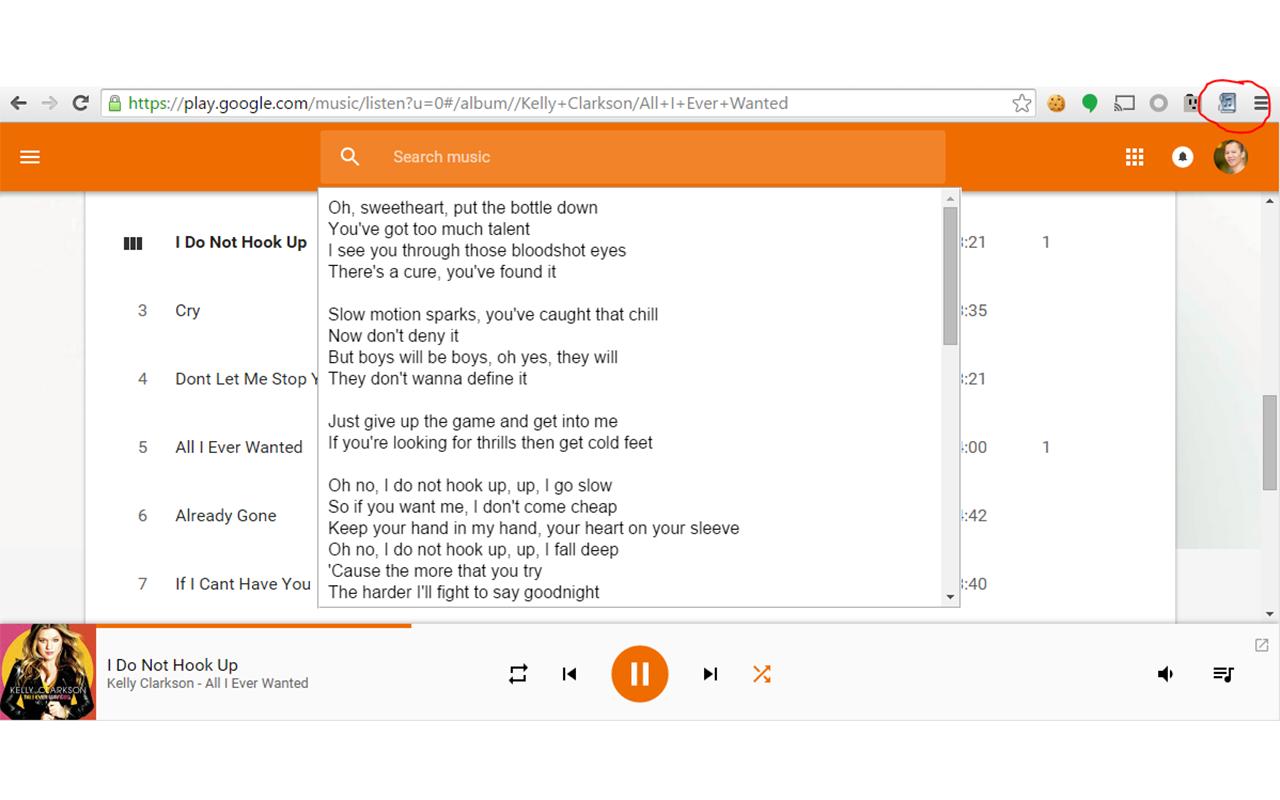Image resolution: width=1280 pixels, height=800 pixels.
Task: Select track 'All I Ever Wanted'
Action: pos(239,447)
